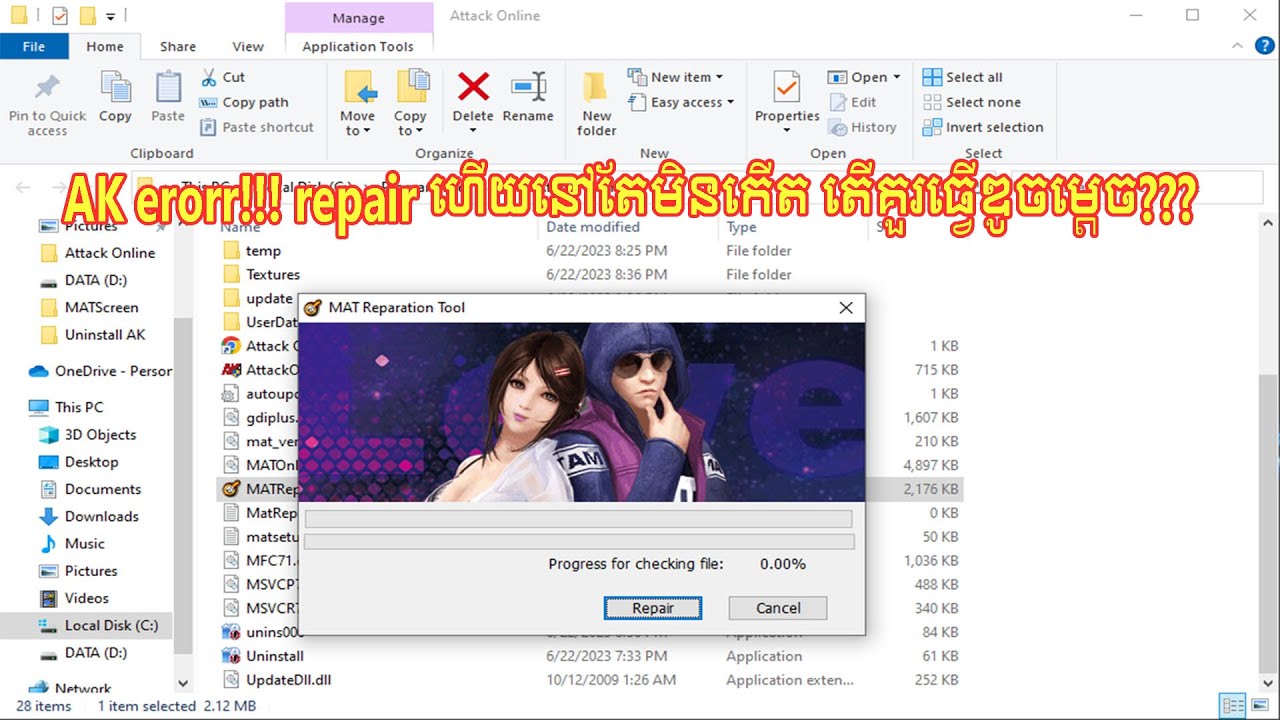This screenshot has width=1280, height=720.
Task: Click the Edit command
Action: [853, 102]
